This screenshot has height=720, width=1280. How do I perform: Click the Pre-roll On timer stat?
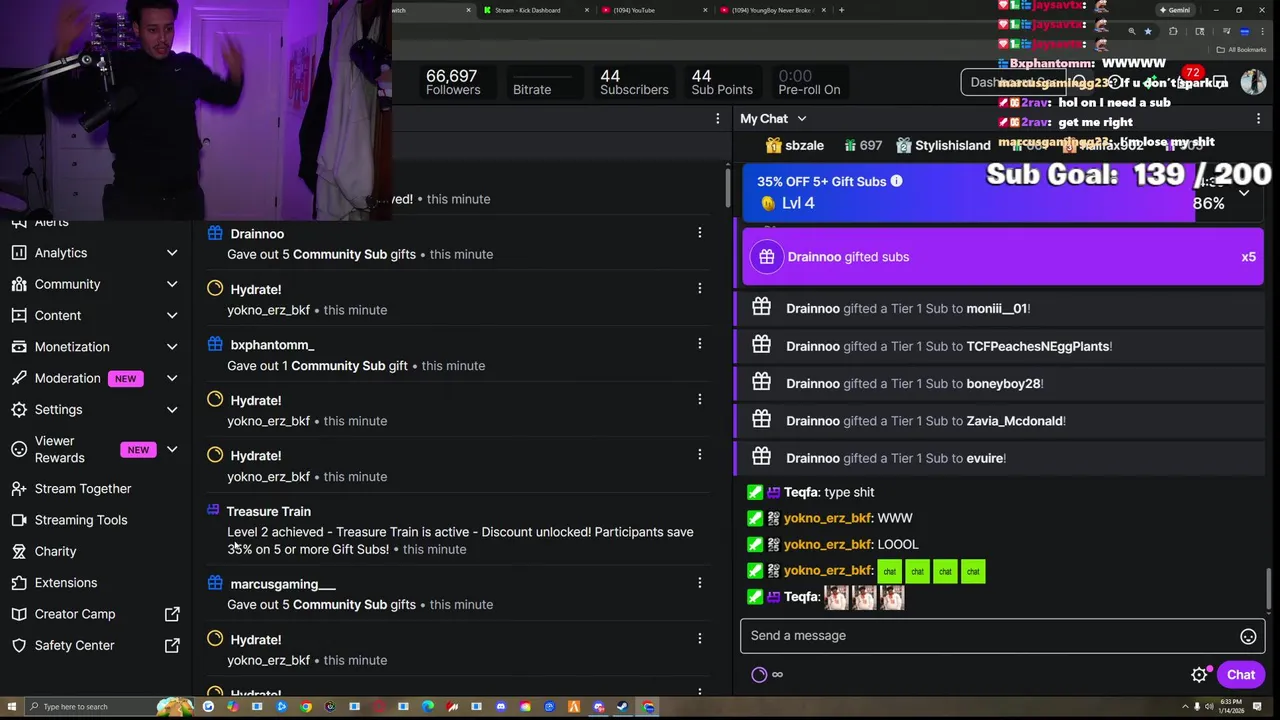(809, 82)
